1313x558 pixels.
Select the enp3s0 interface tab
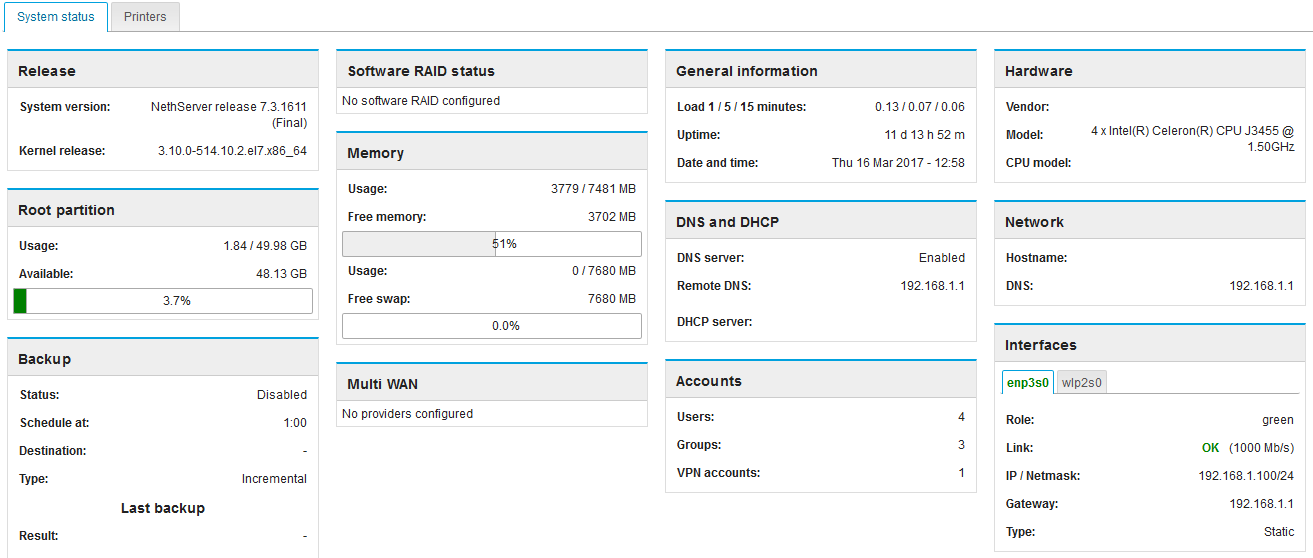[x=1028, y=382]
